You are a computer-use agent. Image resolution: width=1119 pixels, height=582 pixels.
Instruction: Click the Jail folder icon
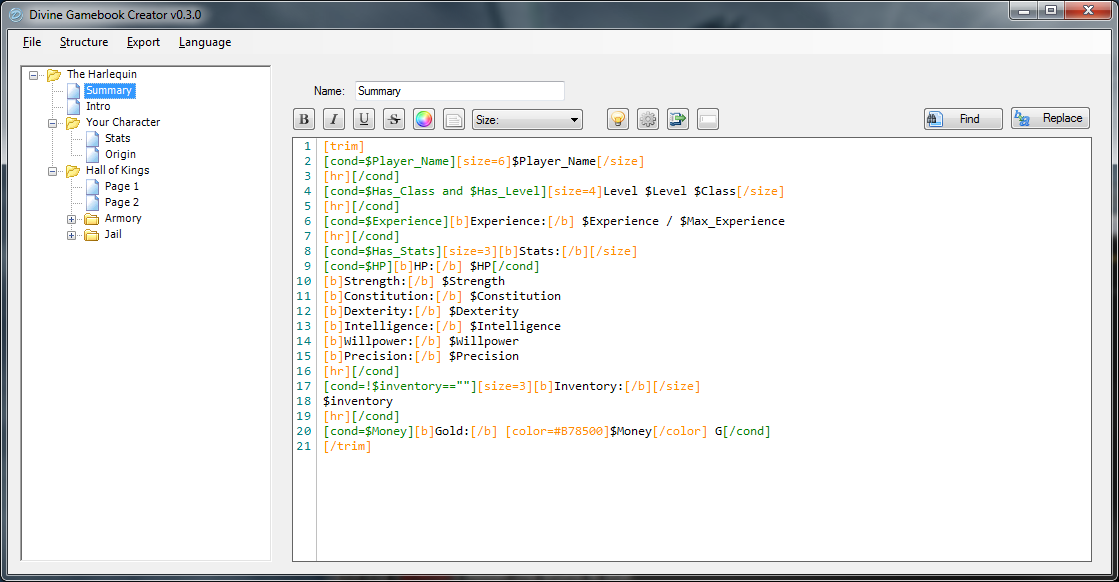click(91, 235)
